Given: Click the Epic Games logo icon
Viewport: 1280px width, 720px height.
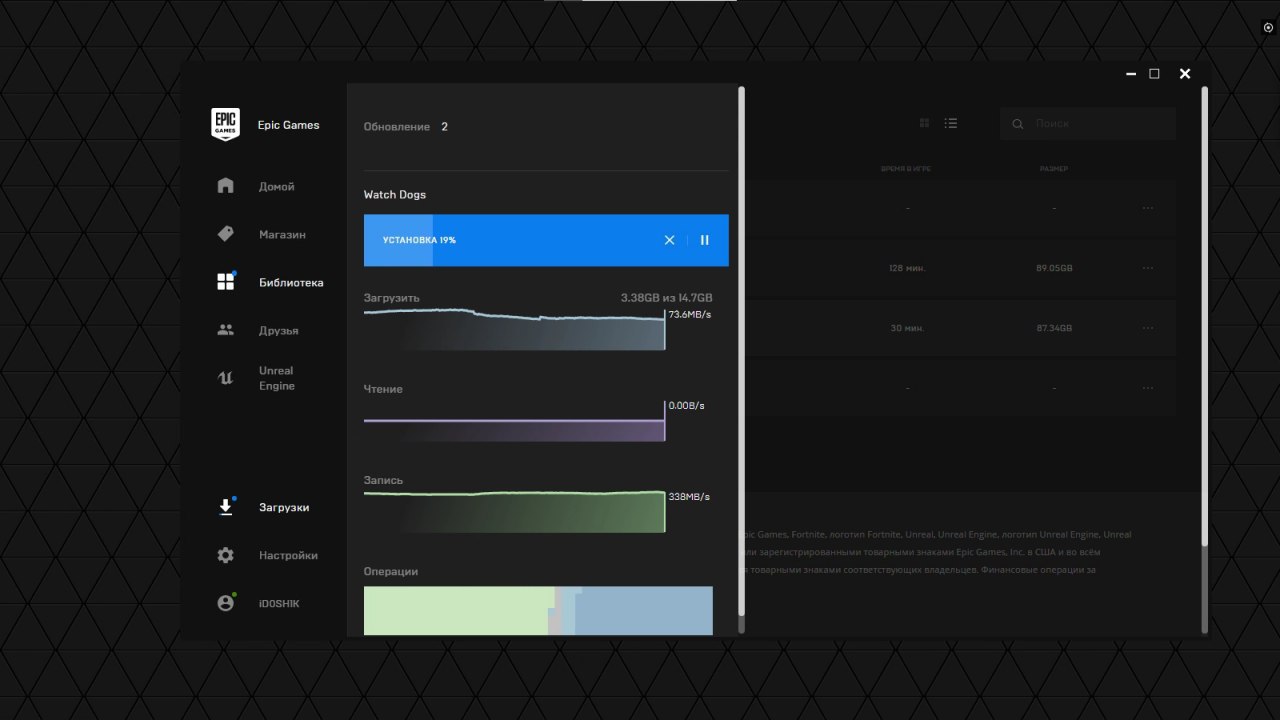Looking at the screenshot, I should click(x=225, y=125).
